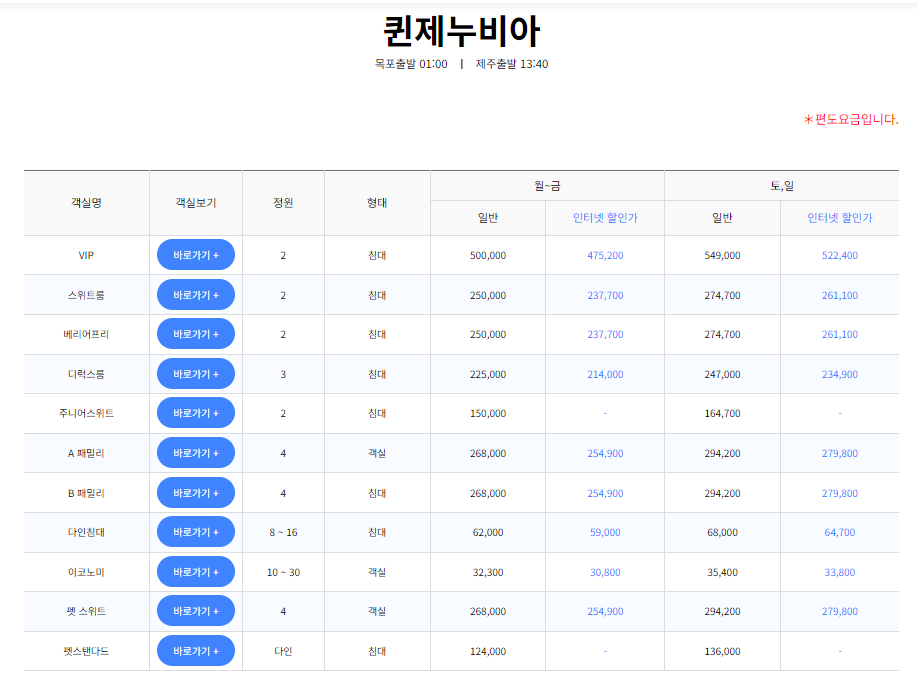Open VIP room details via 바로가기 button
The image size is (917, 682).
pos(195,254)
